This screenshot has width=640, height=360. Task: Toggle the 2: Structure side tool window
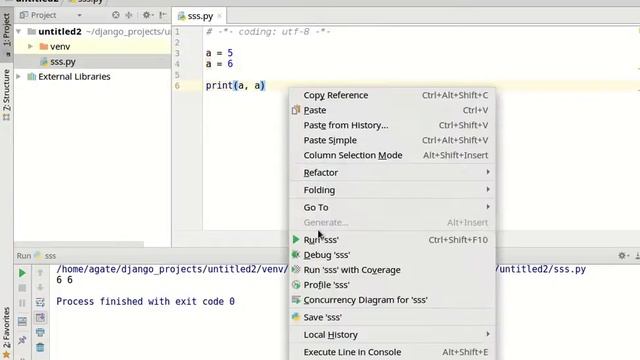click(6, 95)
